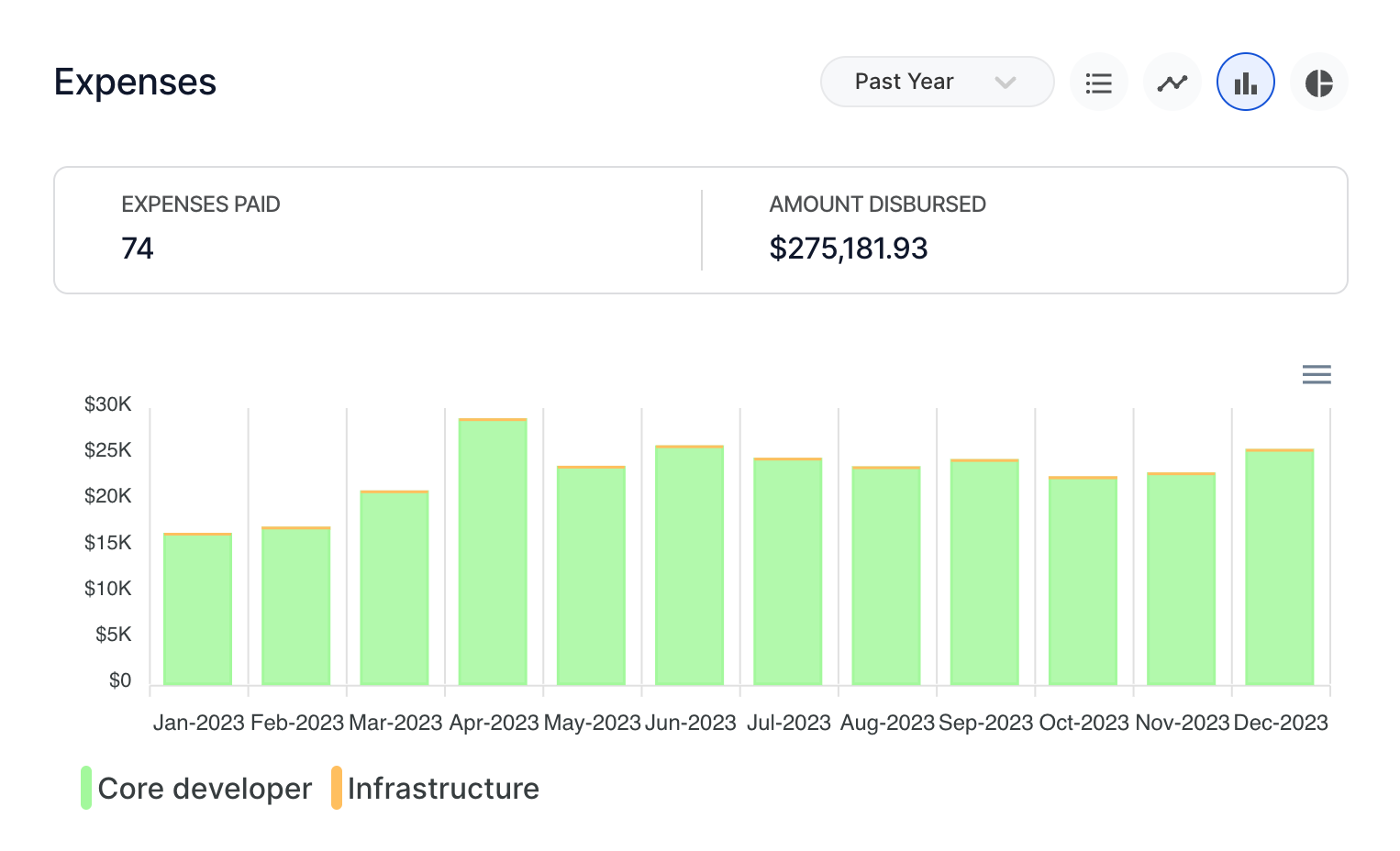Click the Expenses Paid count 74

138,249
